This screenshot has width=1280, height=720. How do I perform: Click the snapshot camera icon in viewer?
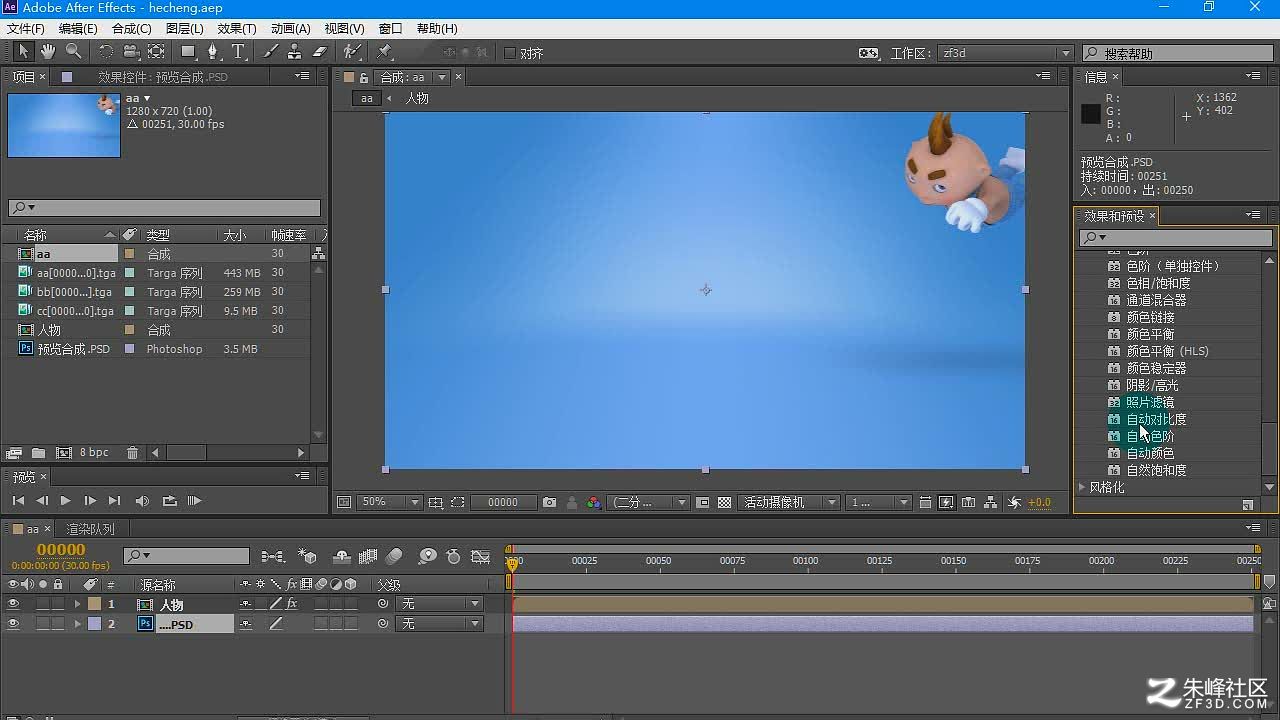tap(549, 502)
